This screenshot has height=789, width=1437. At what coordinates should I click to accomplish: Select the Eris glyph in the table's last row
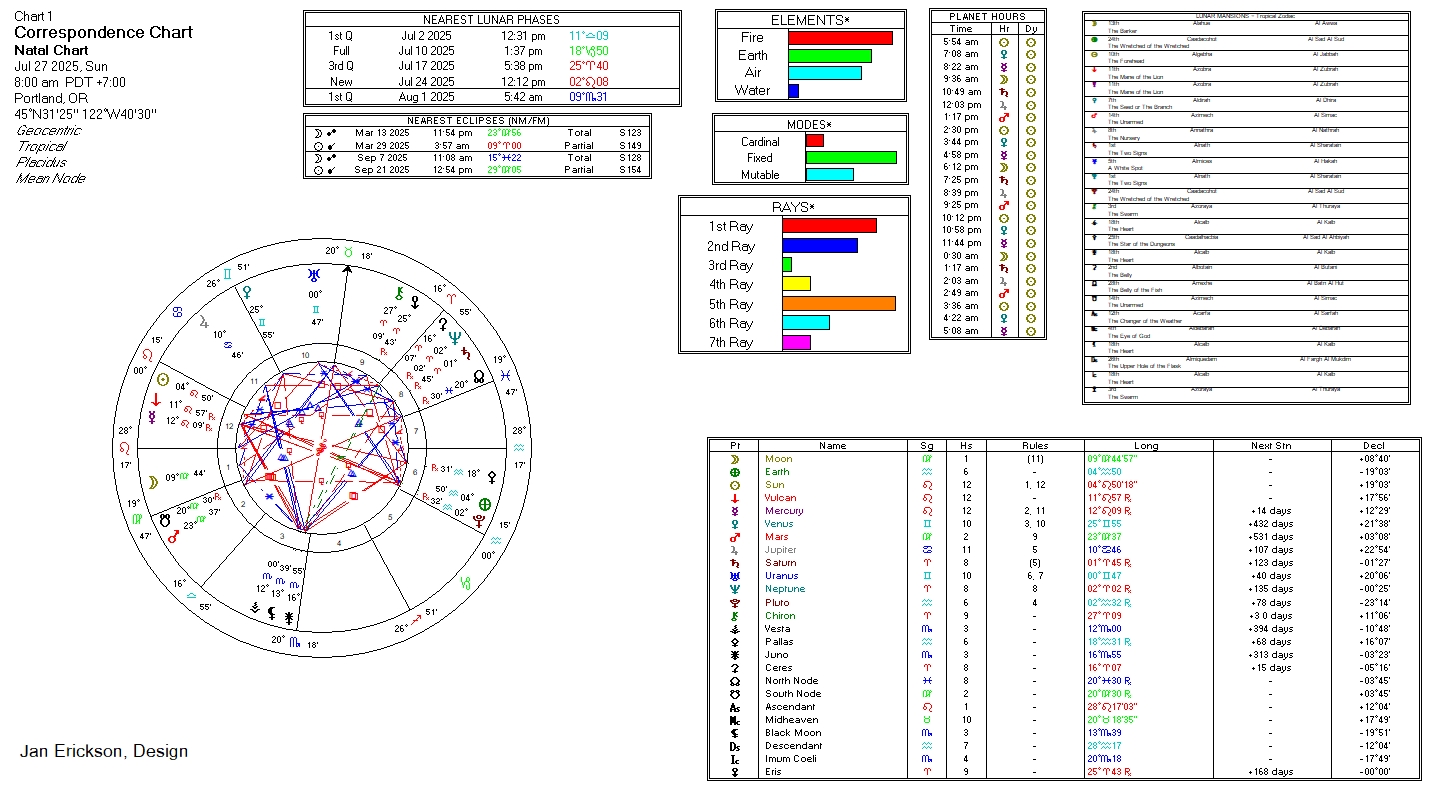click(735, 771)
